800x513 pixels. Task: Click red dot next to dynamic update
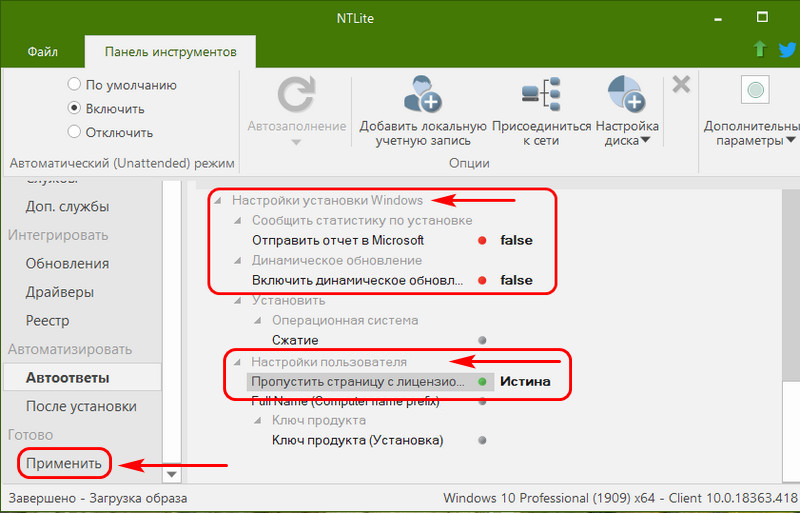[482, 280]
